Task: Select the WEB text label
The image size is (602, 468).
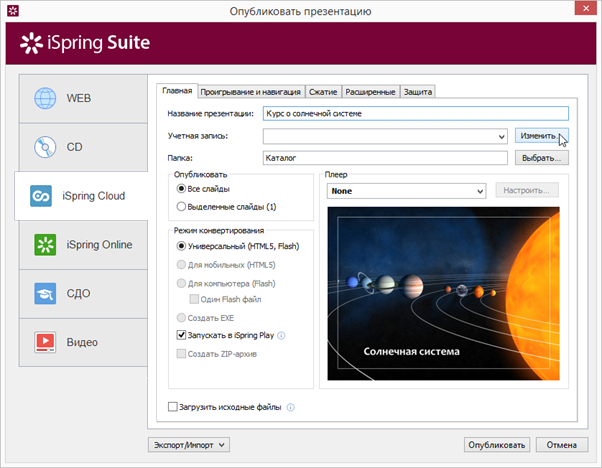Action: click(x=79, y=98)
